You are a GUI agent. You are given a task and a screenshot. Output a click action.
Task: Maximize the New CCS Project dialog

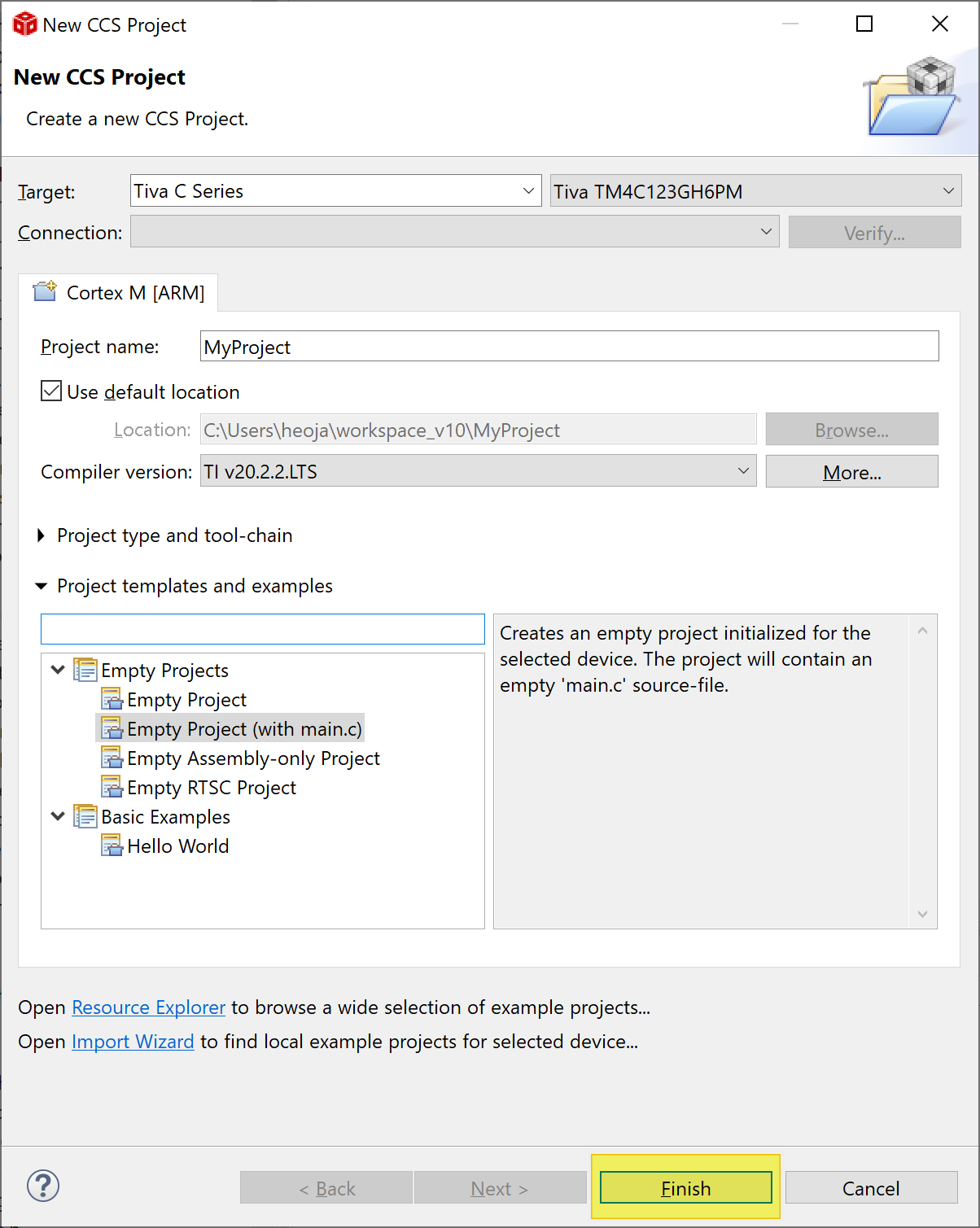click(x=864, y=24)
